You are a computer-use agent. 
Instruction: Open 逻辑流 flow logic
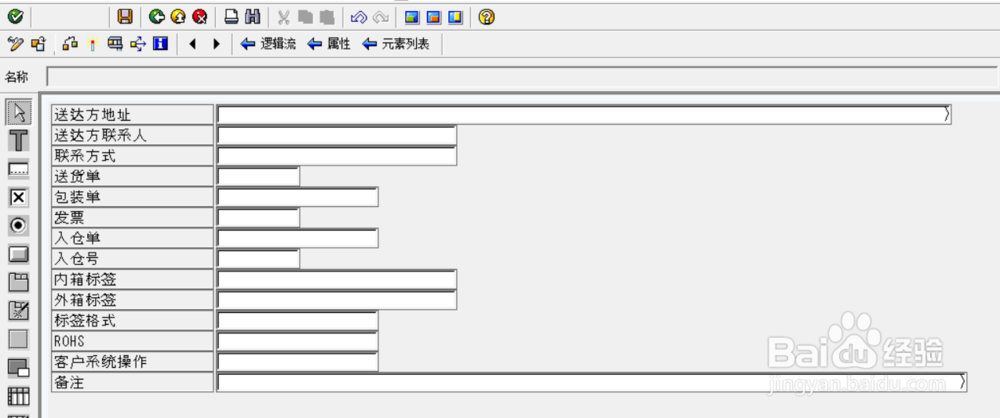click(268, 44)
